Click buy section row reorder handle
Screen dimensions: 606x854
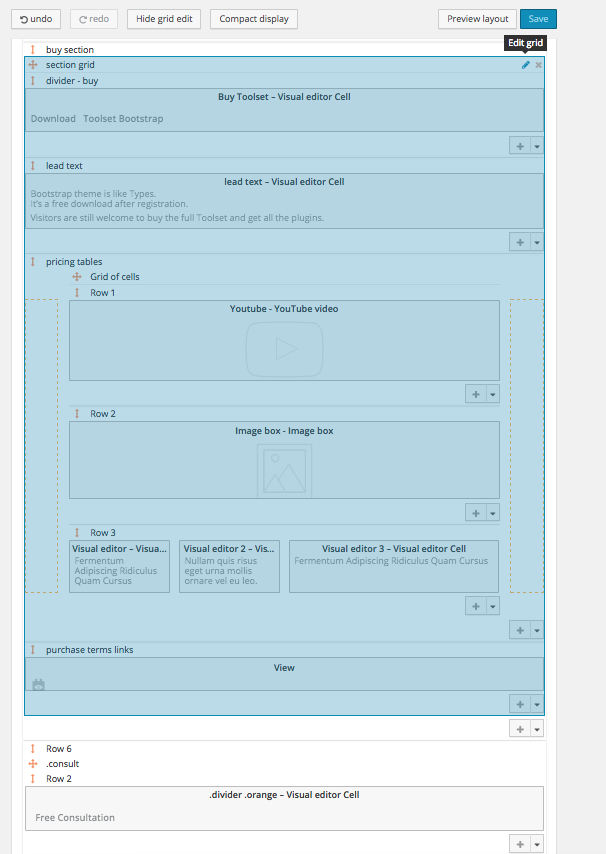coord(33,50)
